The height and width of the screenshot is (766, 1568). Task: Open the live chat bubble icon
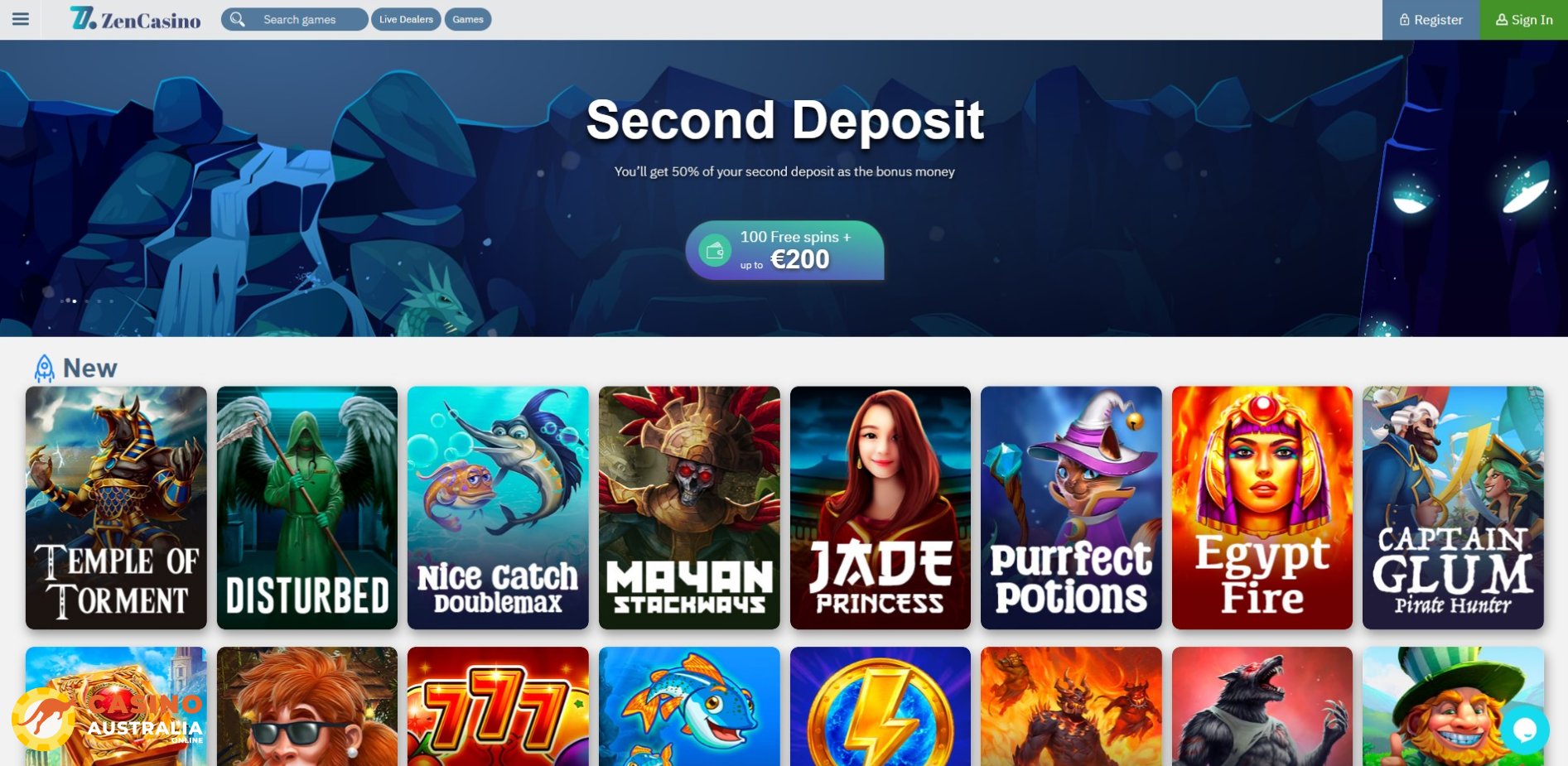point(1524,730)
